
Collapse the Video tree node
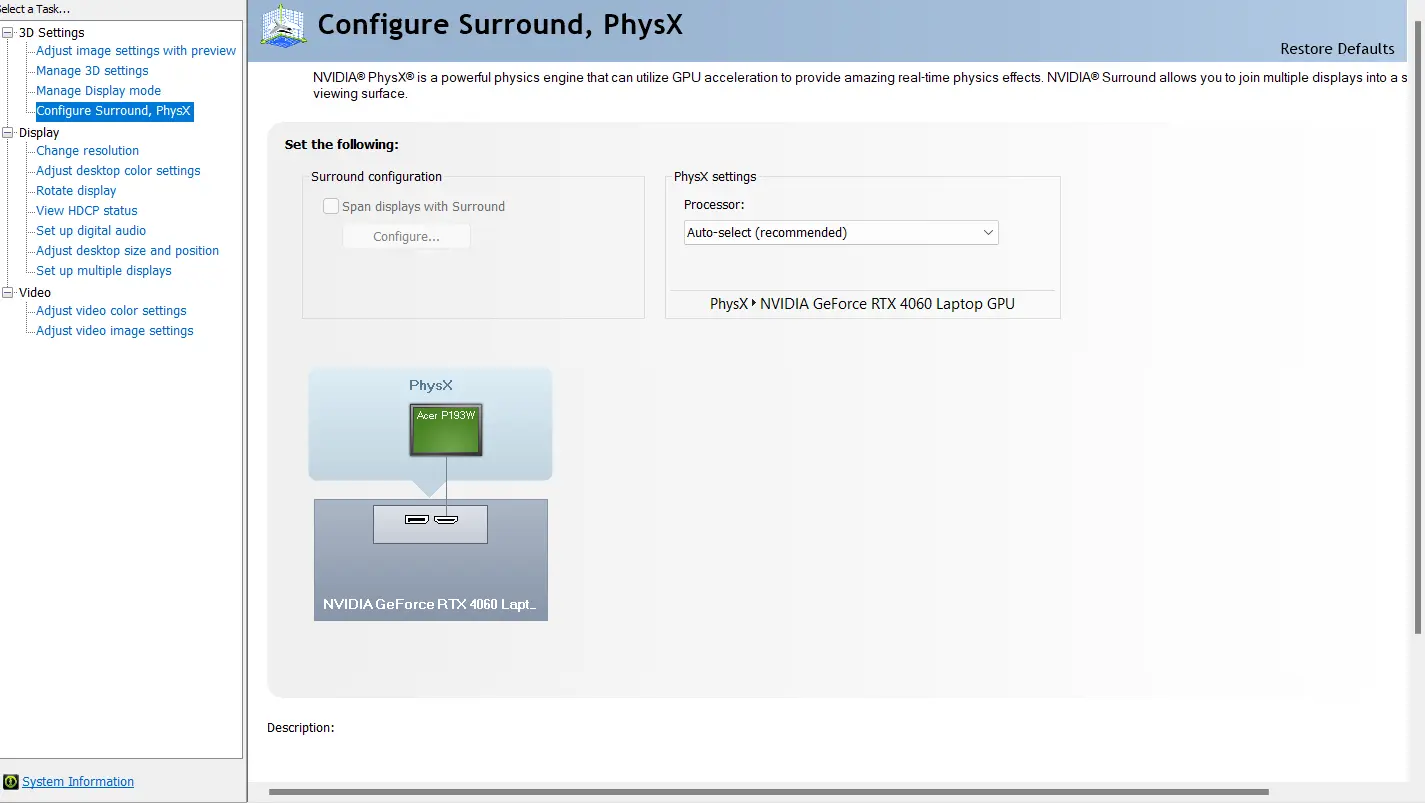coord(9,293)
